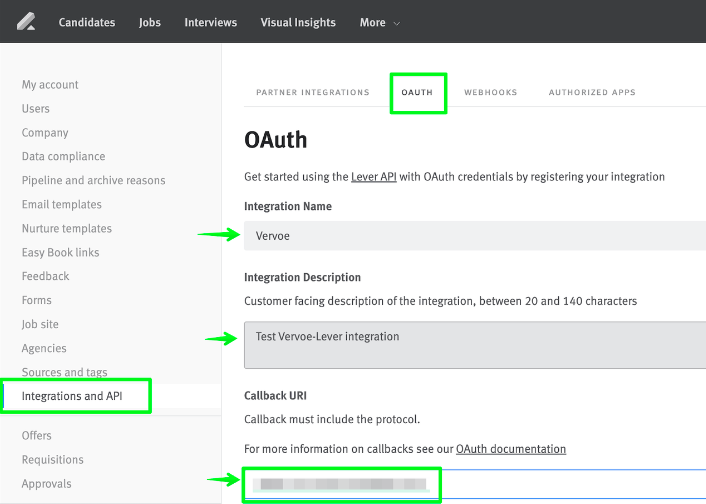Open Approvals settings
The width and height of the screenshot is (706, 504).
coord(46,484)
